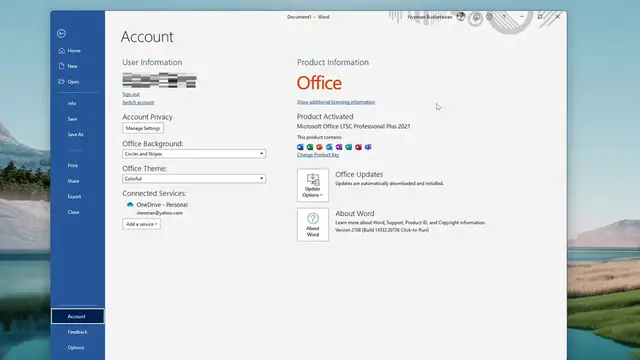Image resolution: width=640 pixels, height=360 pixels.
Task: Click Show additional licensing information link
Action: click(336, 102)
